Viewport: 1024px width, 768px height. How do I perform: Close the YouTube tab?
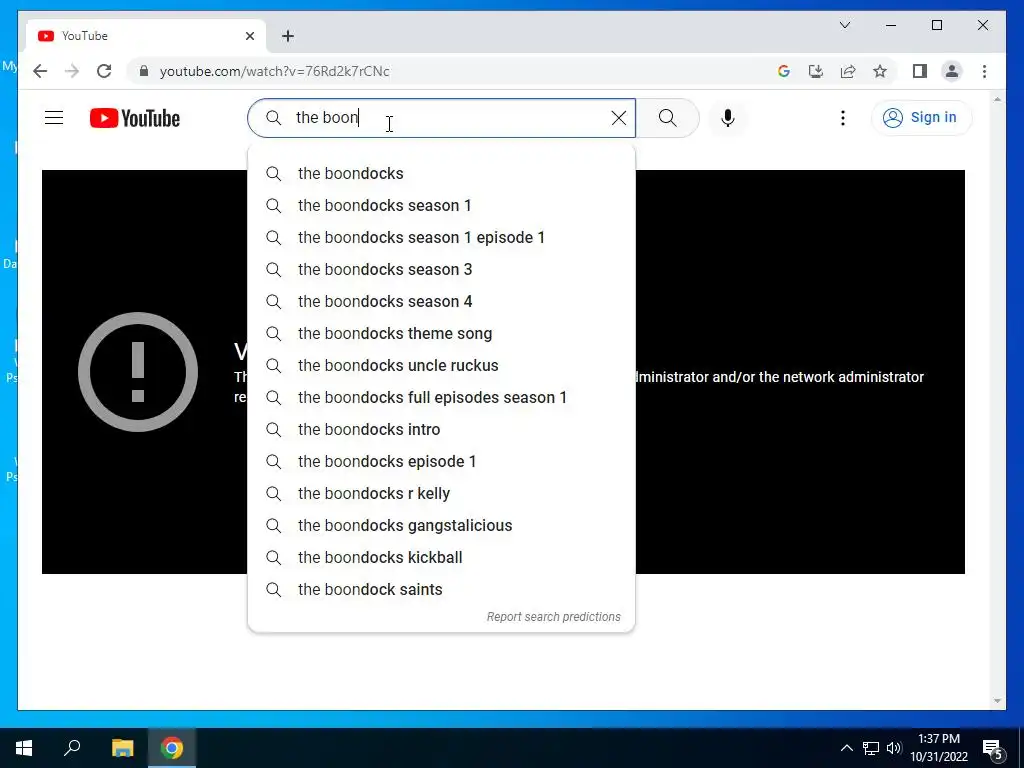click(249, 36)
